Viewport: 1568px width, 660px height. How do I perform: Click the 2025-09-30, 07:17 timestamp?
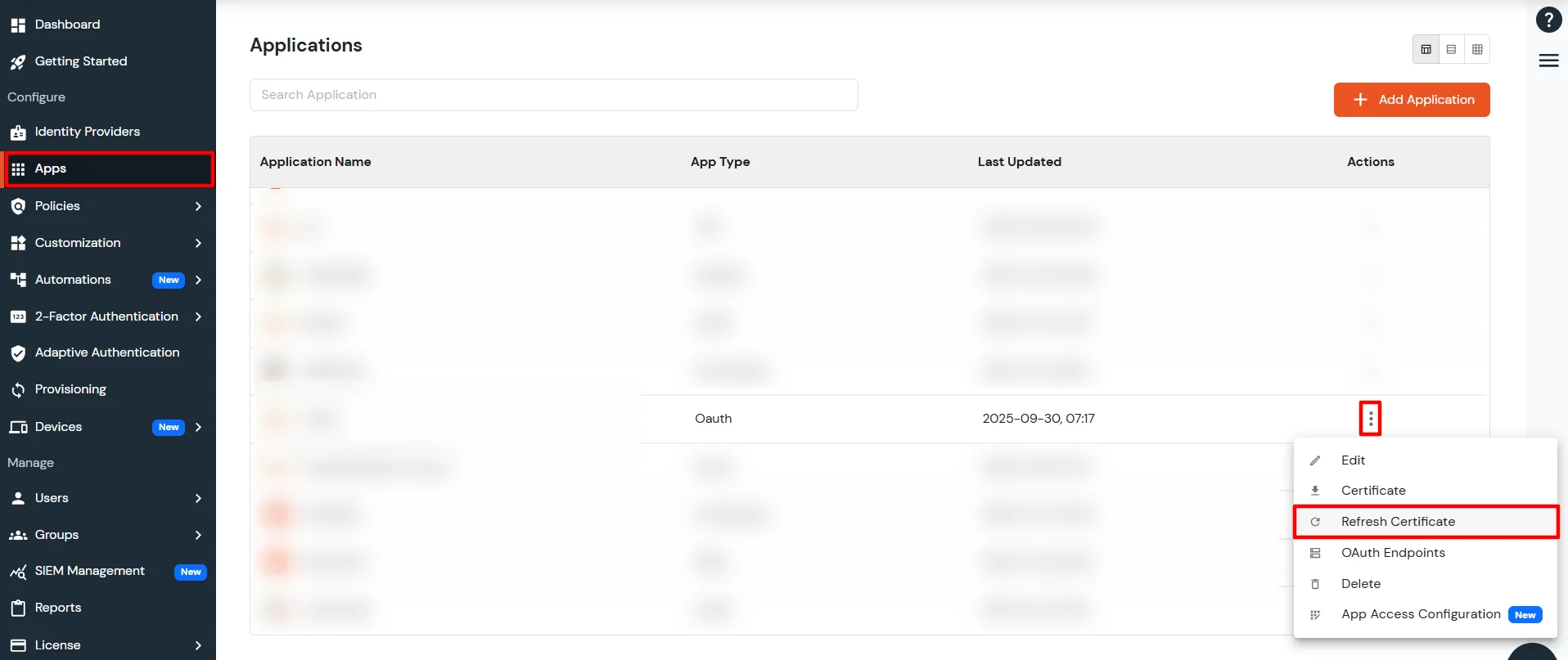[1039, 419]
